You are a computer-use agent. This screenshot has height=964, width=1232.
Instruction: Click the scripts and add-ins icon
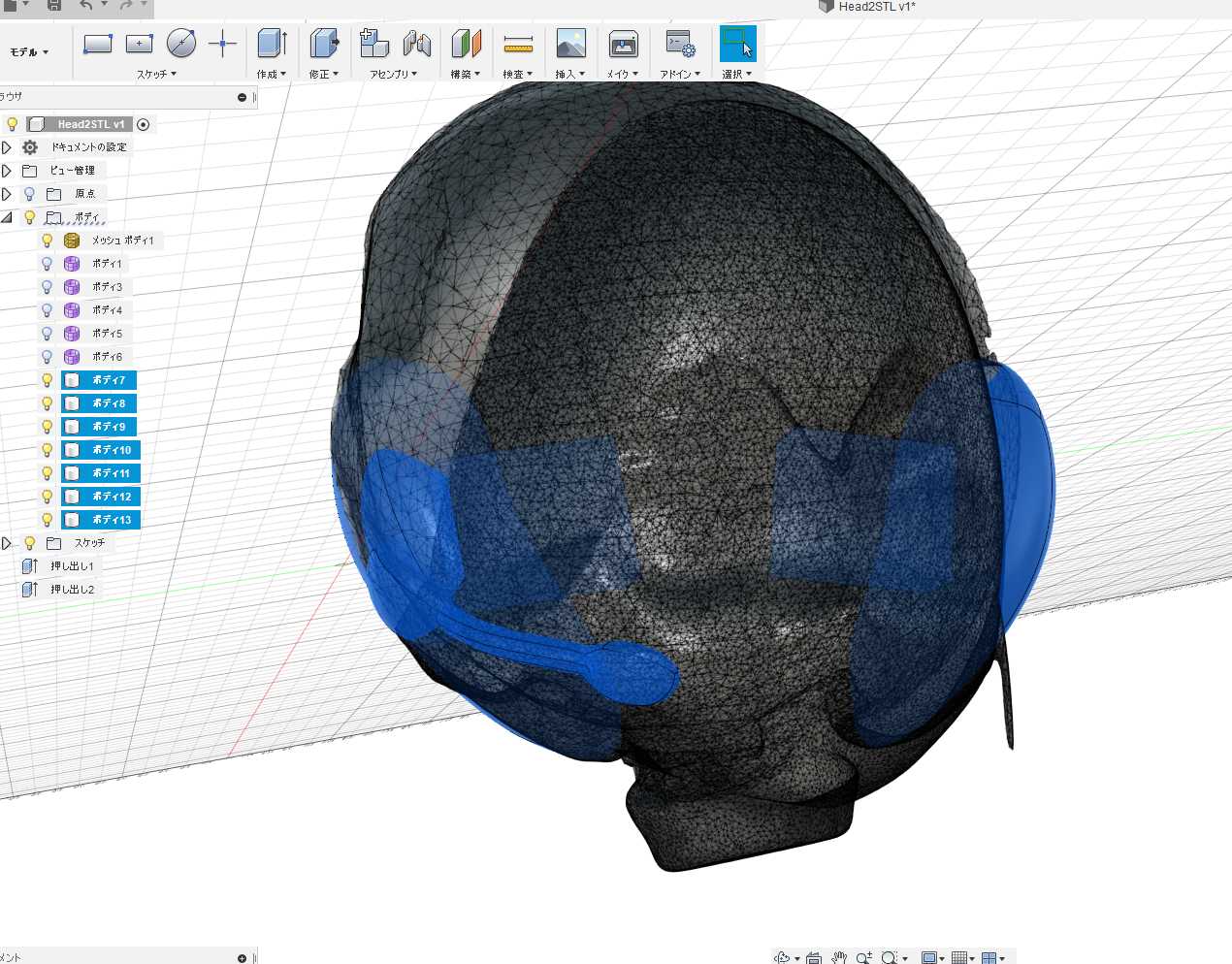[x=680, y=44]
